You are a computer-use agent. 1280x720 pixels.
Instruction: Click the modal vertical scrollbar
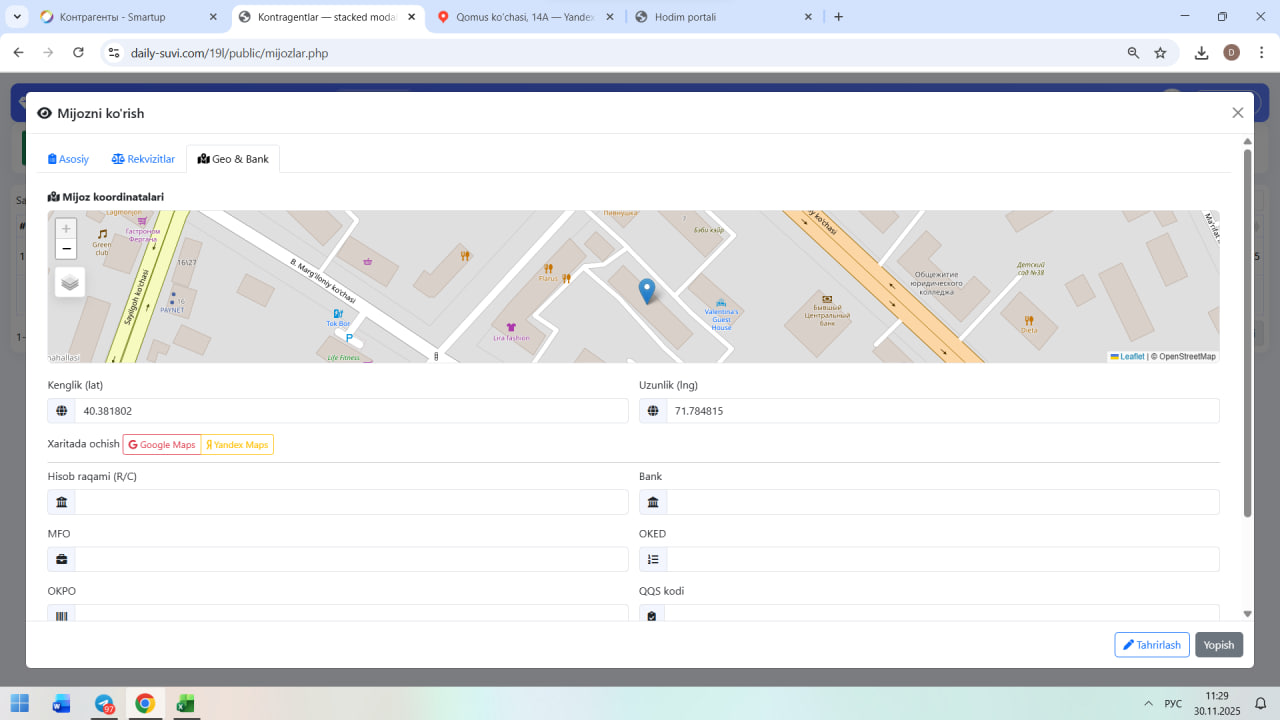(1247, 330)
